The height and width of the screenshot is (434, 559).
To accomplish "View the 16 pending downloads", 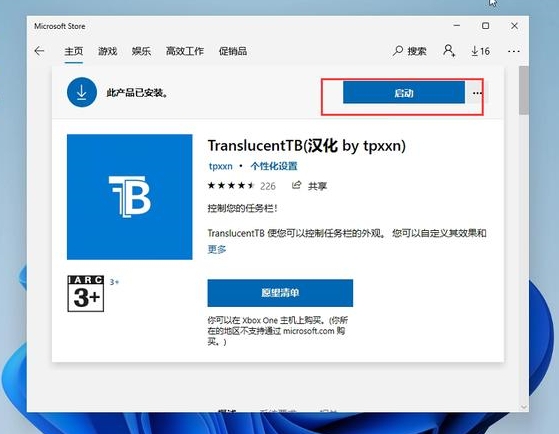I will 480,51.
